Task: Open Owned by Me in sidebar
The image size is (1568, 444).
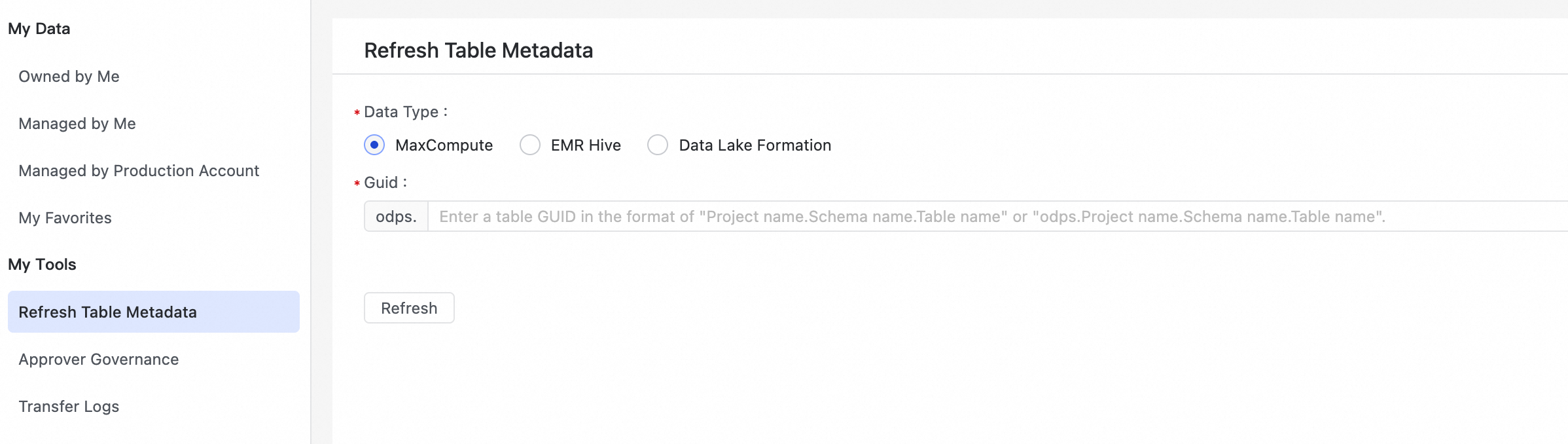Action: point(69,77)
